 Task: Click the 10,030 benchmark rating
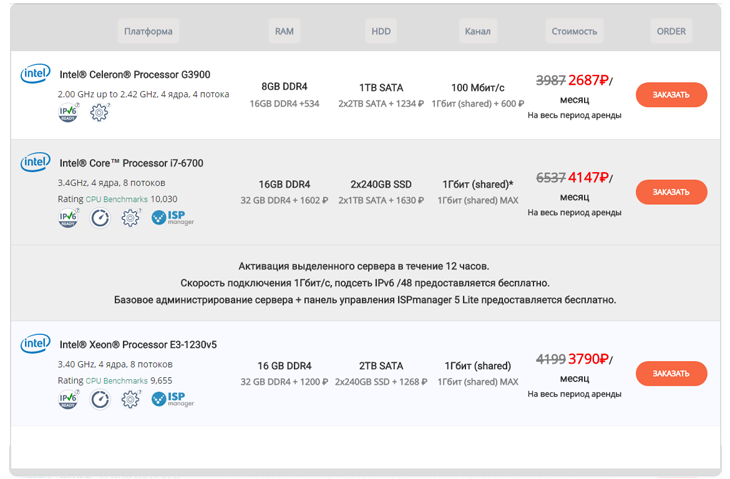pos(164,199)
